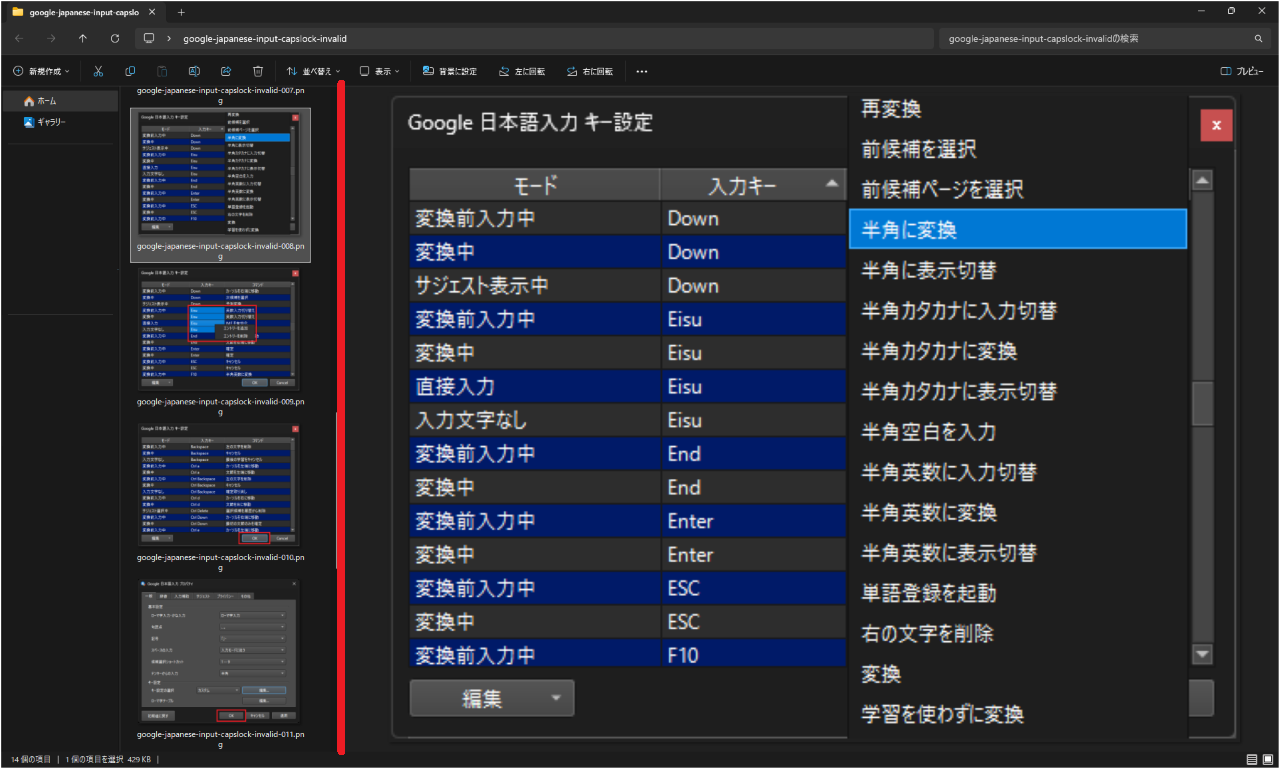Click the Share icon in the toolbar

[226, 71]
